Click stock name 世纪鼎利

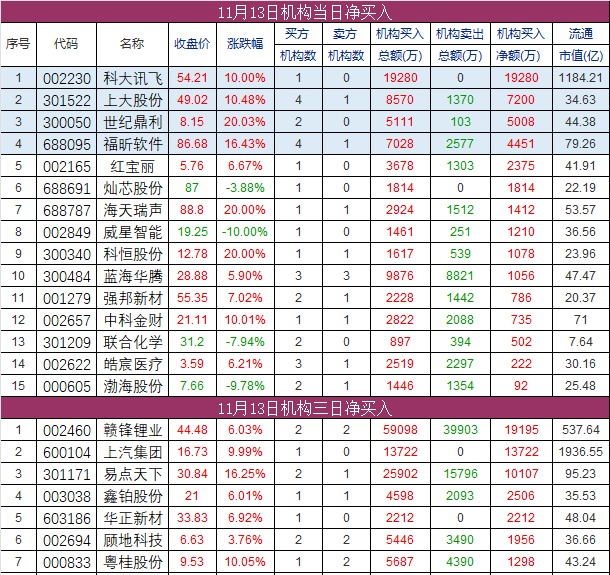click(x=133, y=123)
